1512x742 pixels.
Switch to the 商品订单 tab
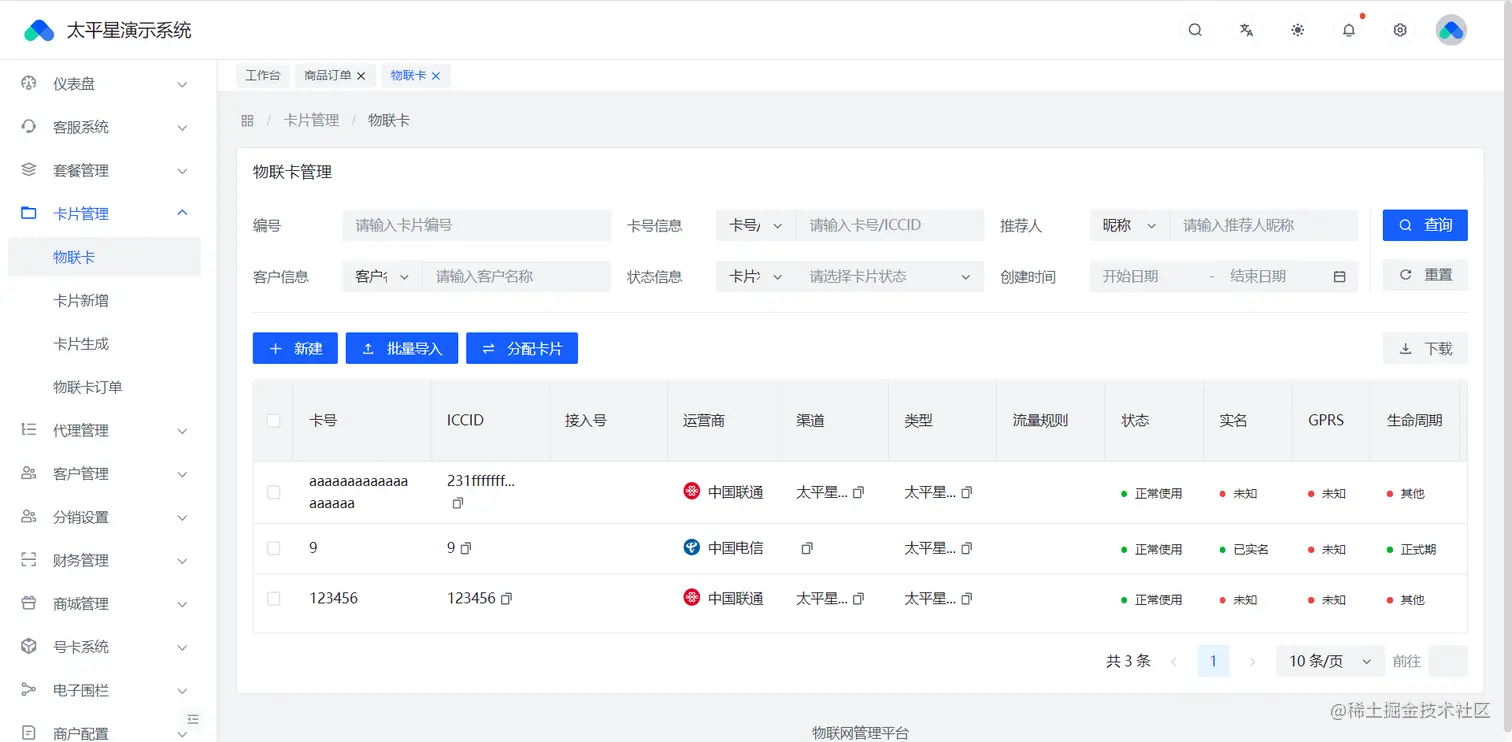(328, 76)
